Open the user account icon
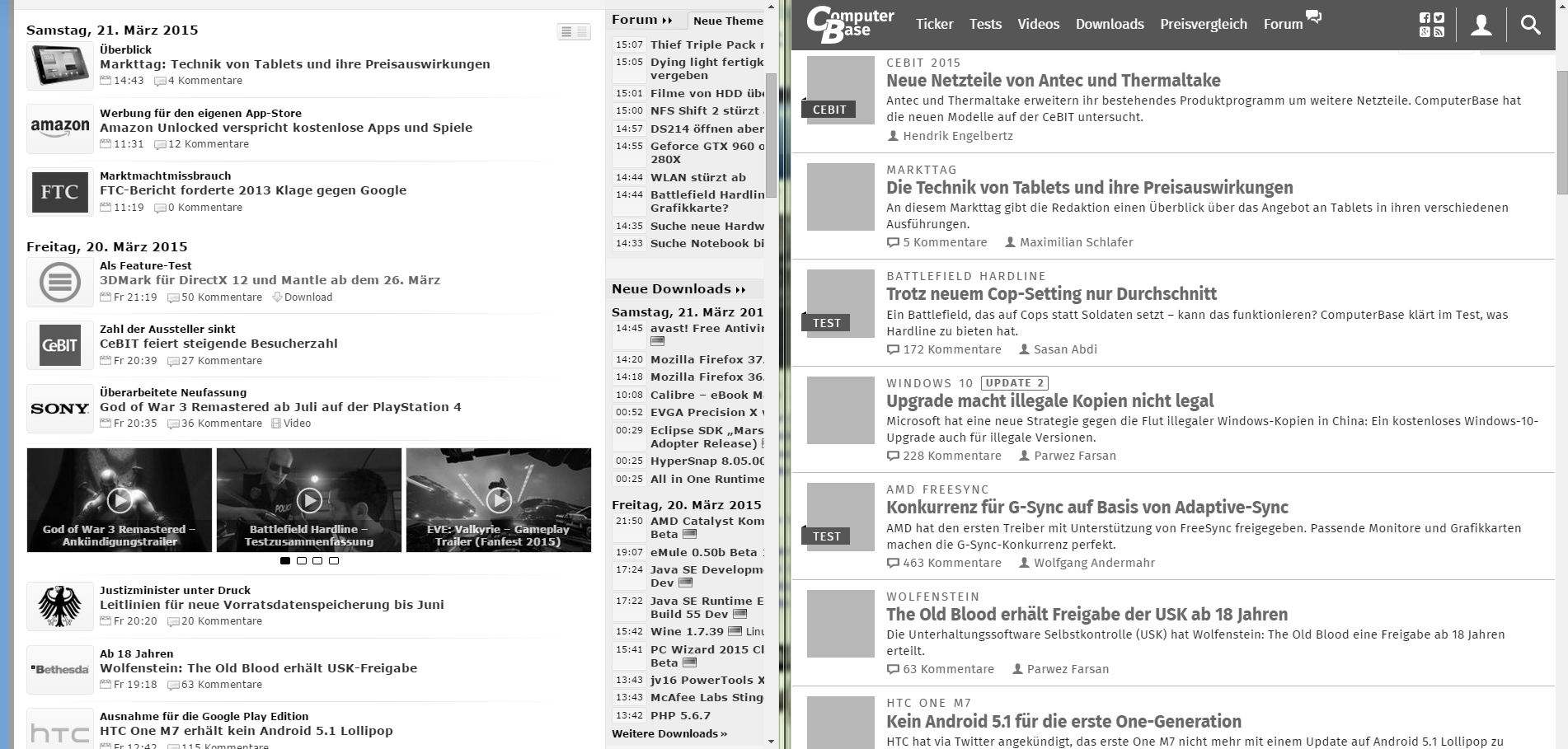 1481,25
